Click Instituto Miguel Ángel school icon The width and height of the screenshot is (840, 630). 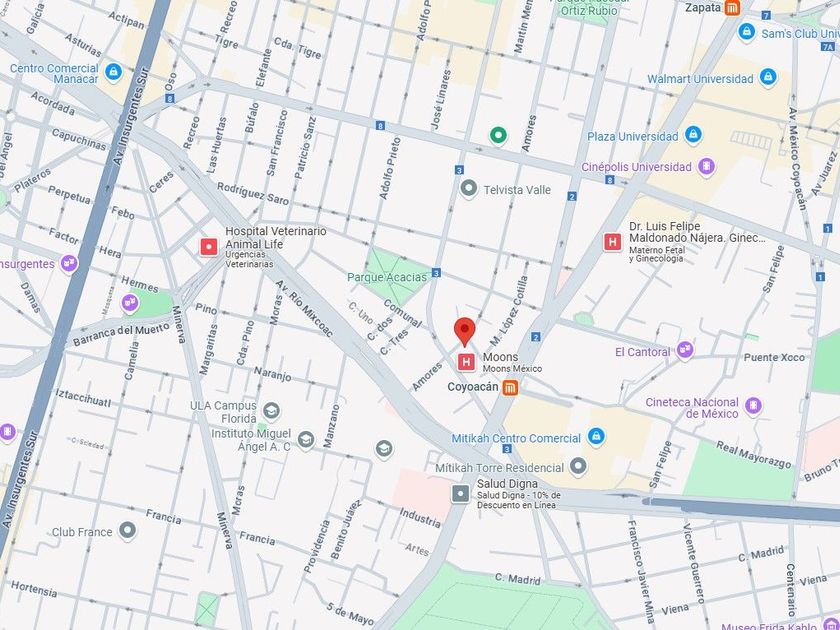tap(306, 440)
